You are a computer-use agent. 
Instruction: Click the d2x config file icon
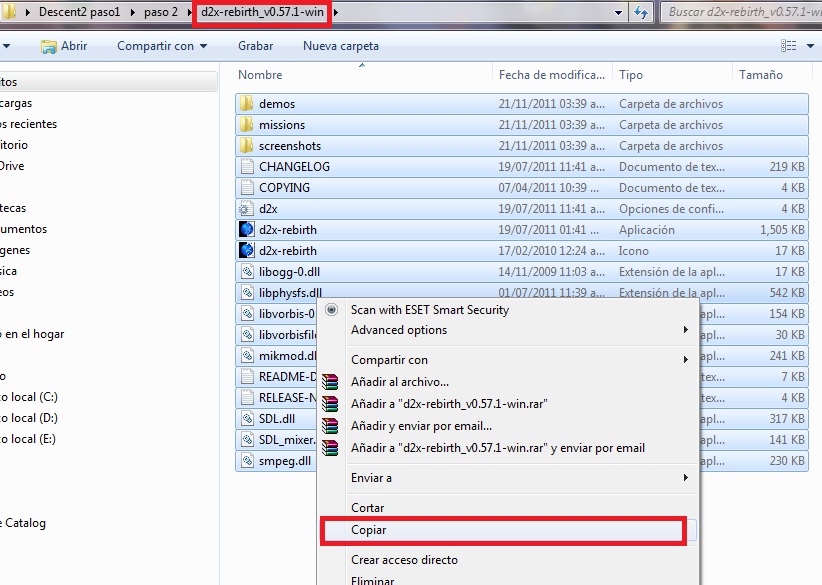coord(246,209)
